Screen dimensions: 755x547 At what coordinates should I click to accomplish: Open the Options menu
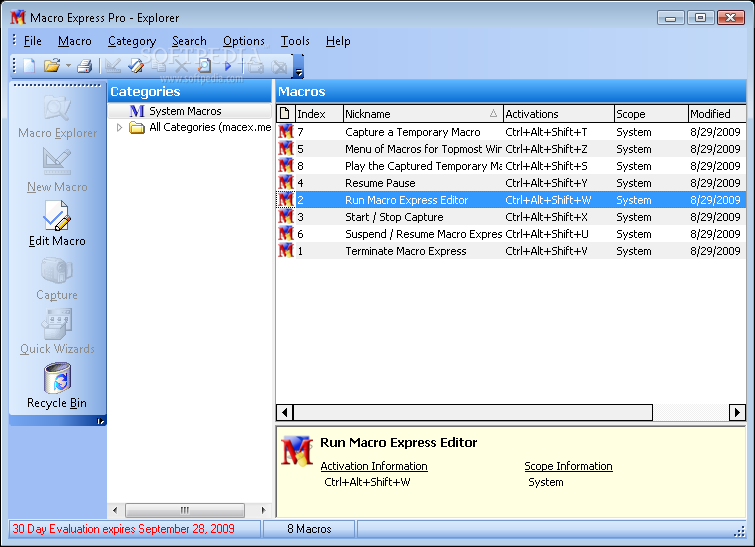pyautogui.click(x=244, y=41)
